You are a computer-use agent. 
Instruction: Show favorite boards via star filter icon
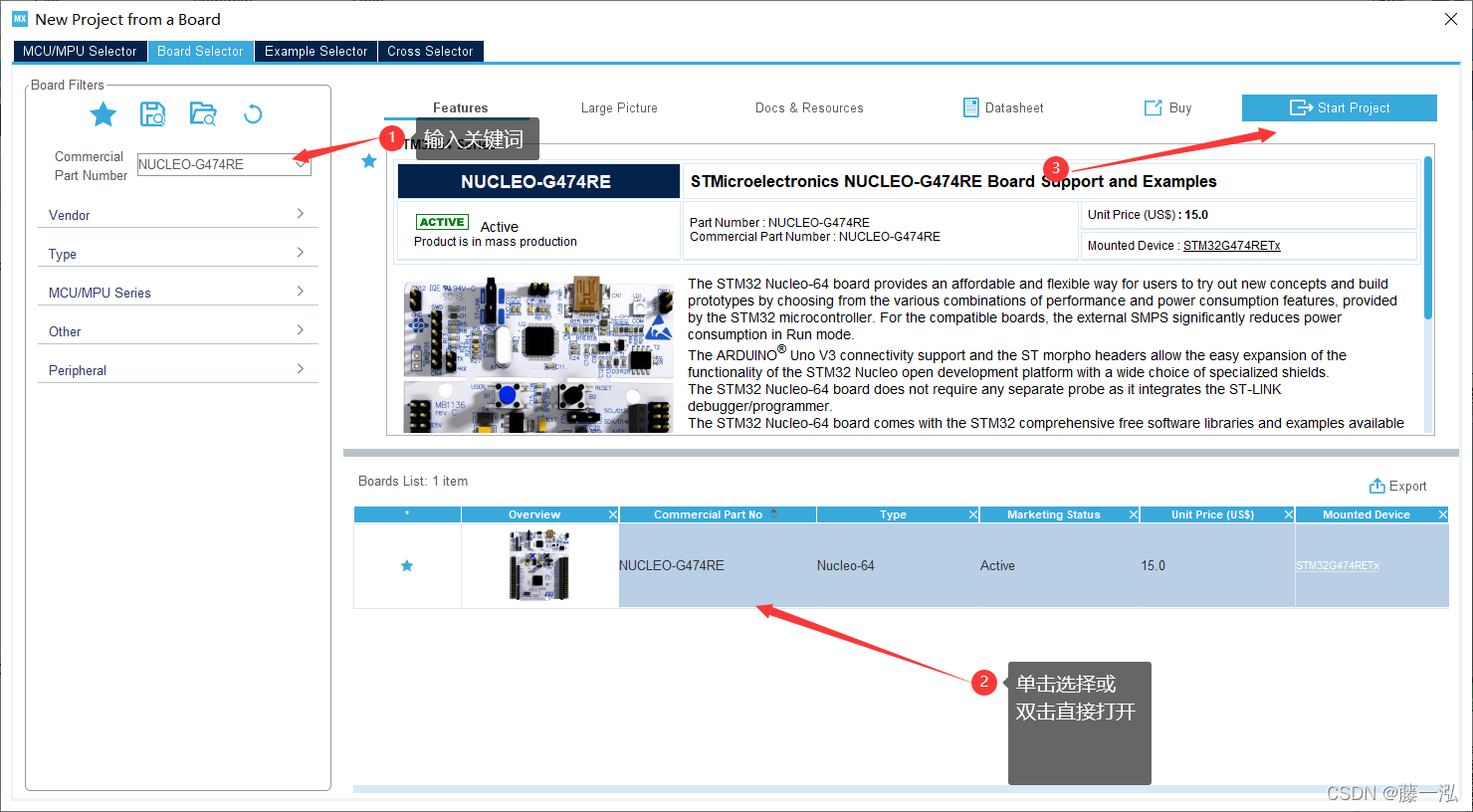(x=104, y=114)
